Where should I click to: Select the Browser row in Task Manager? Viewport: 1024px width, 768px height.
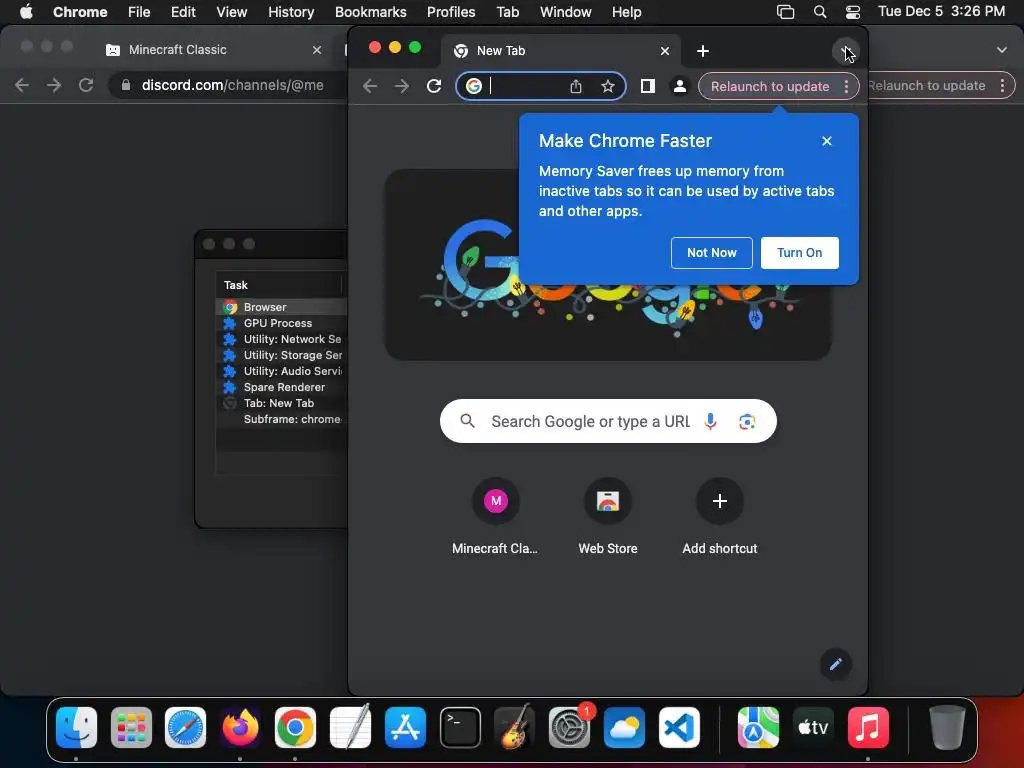(281, 307)
